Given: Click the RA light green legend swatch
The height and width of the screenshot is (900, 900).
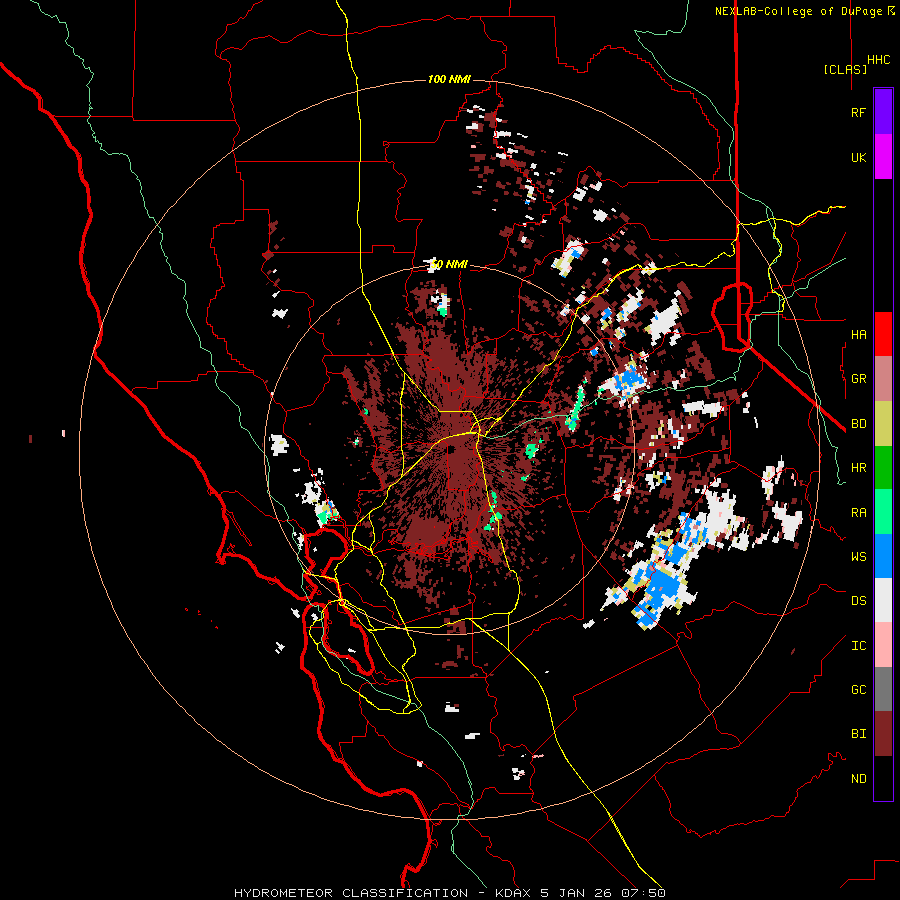Looking at the screenshot, I should pyautogui.click(x=883, y=512).
